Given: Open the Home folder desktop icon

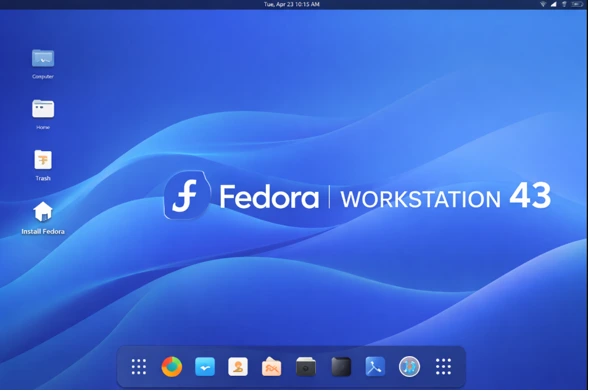Looking at the screenshot, I should tap(43, 109).
